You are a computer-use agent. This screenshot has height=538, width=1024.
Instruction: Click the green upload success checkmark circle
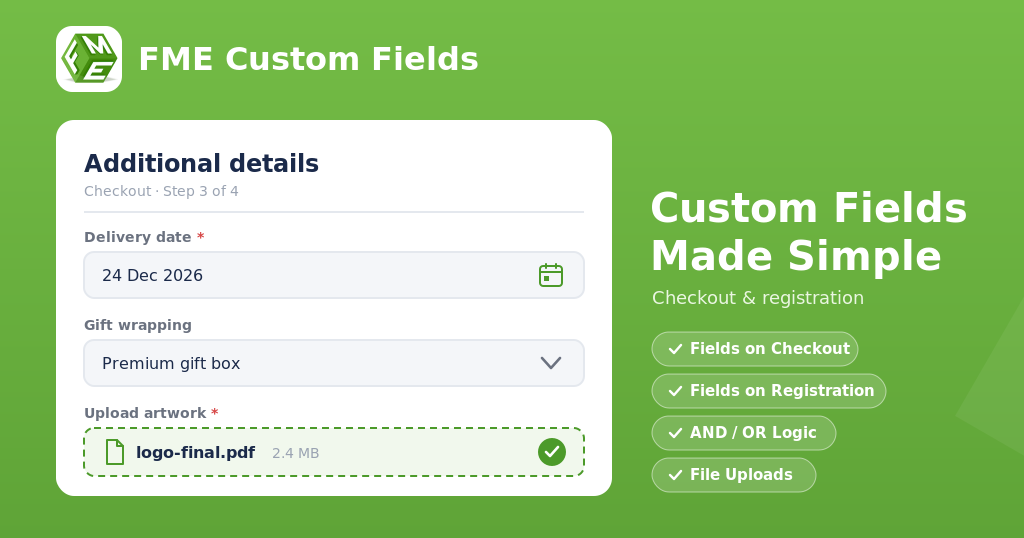pos(552,452)
